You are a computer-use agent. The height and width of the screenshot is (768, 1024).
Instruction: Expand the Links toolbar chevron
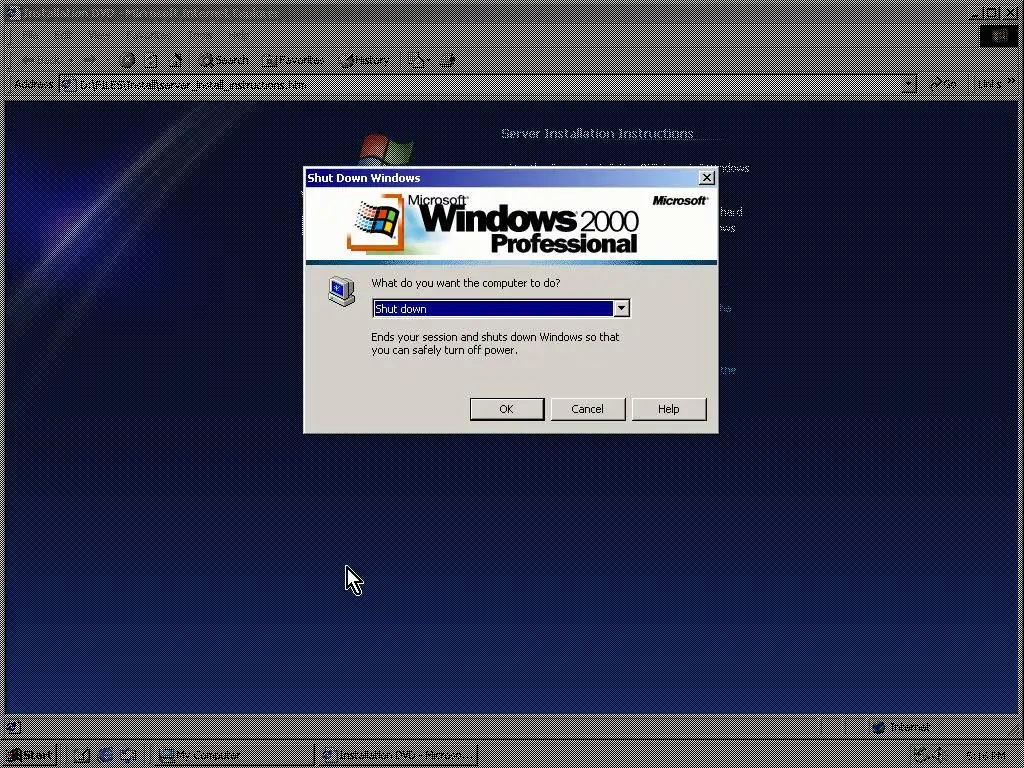1012,81
